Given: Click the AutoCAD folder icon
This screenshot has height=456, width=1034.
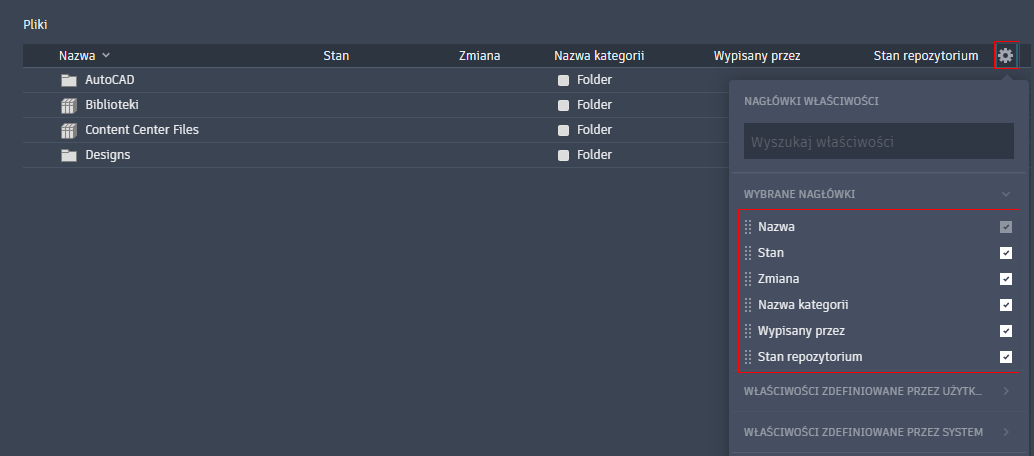Looking at the screenshot, I should 69,80.
